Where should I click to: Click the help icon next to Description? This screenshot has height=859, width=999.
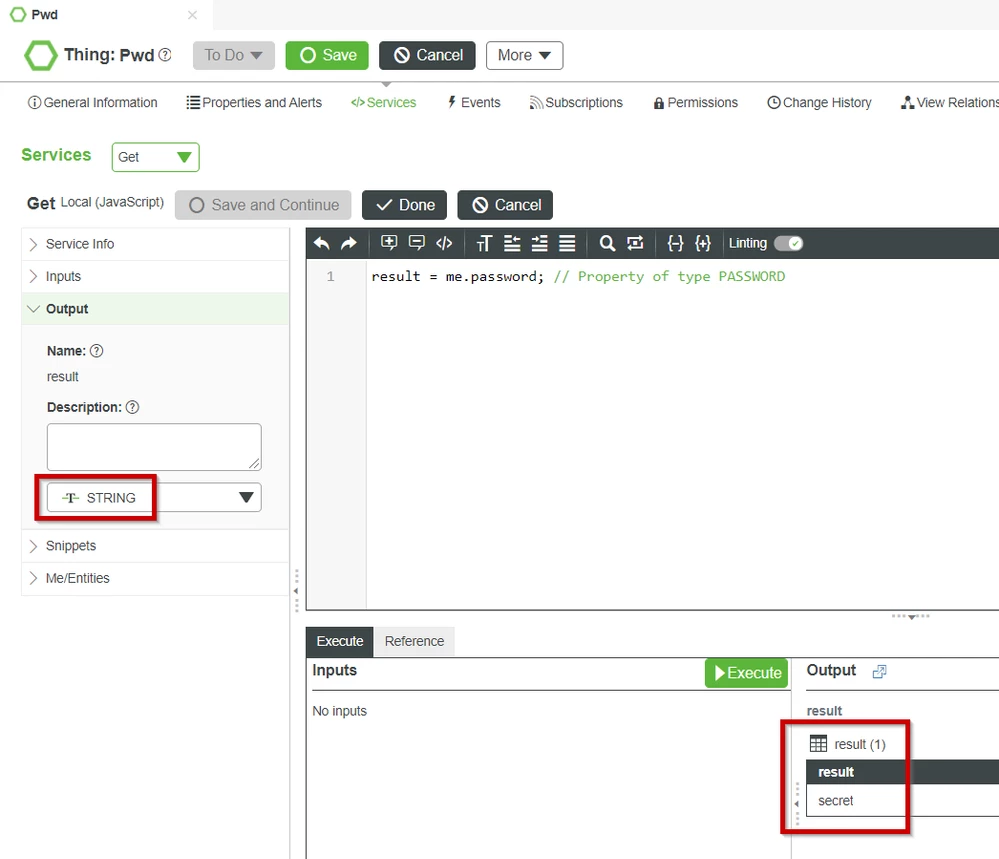pyautogui.click(x=133, y=407)
